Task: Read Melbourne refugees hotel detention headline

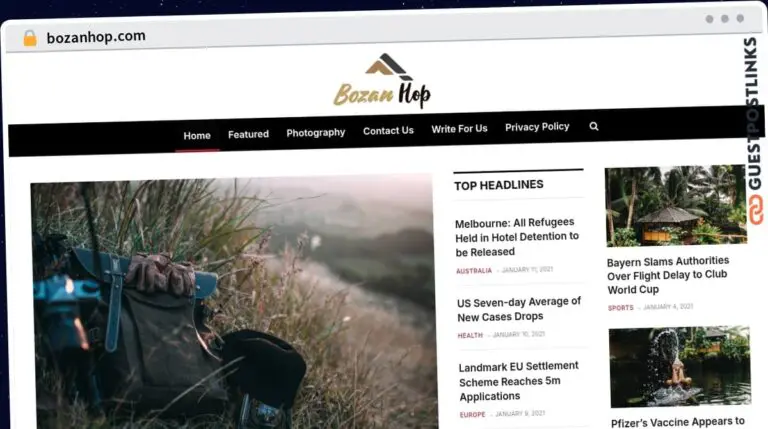Action: (516, 237)
